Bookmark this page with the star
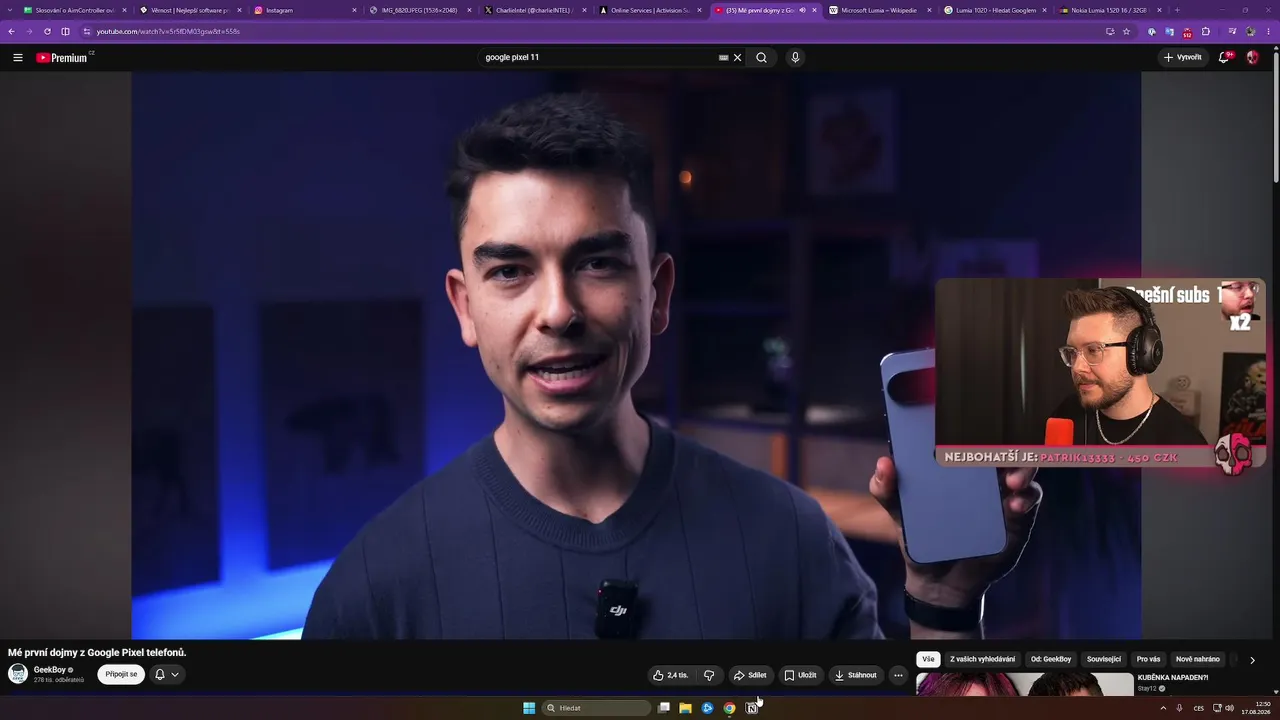1280x720 pixels. pos(1126,31)
